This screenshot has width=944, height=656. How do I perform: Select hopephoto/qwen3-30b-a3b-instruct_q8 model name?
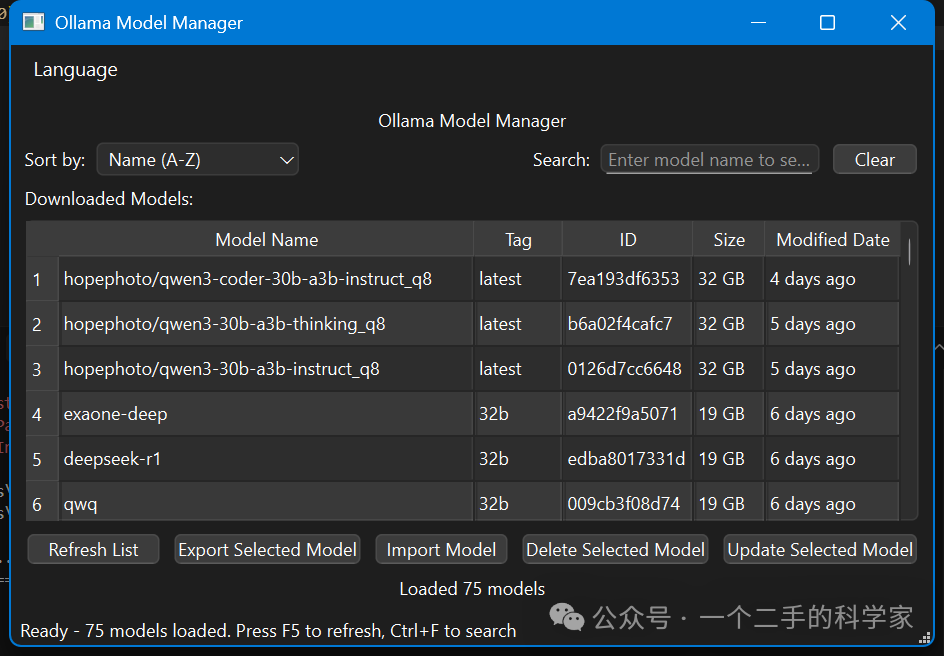tap(222, 369)
